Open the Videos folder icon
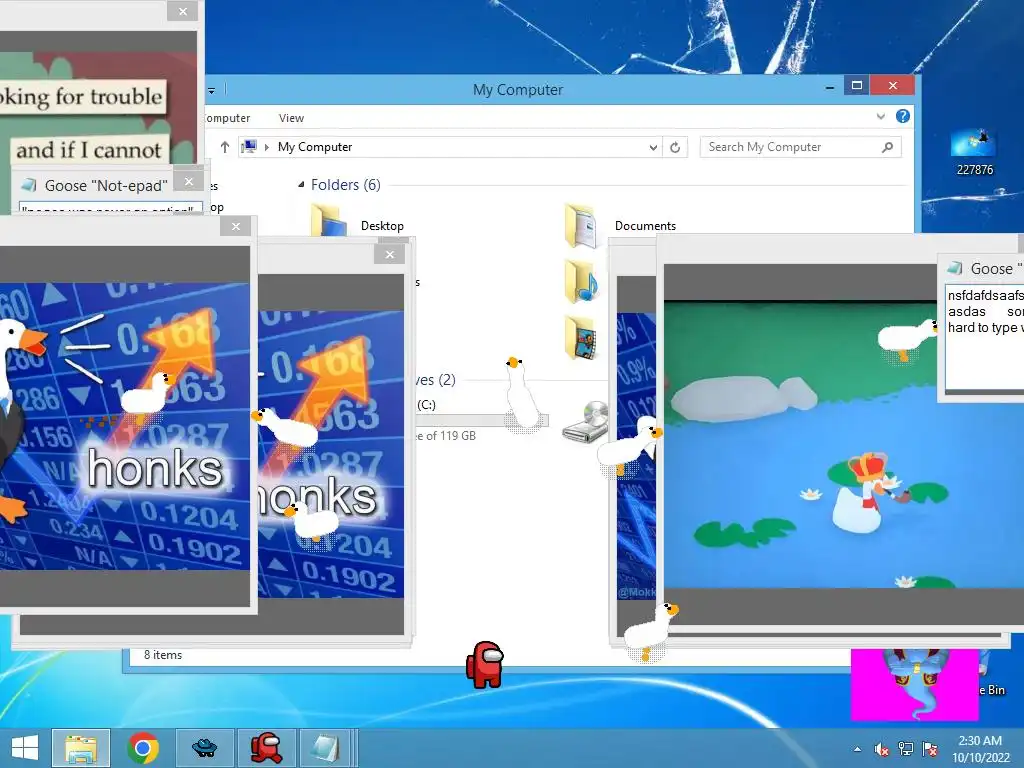This screenshot has width=1024, height=768. [x=581, y=338]
